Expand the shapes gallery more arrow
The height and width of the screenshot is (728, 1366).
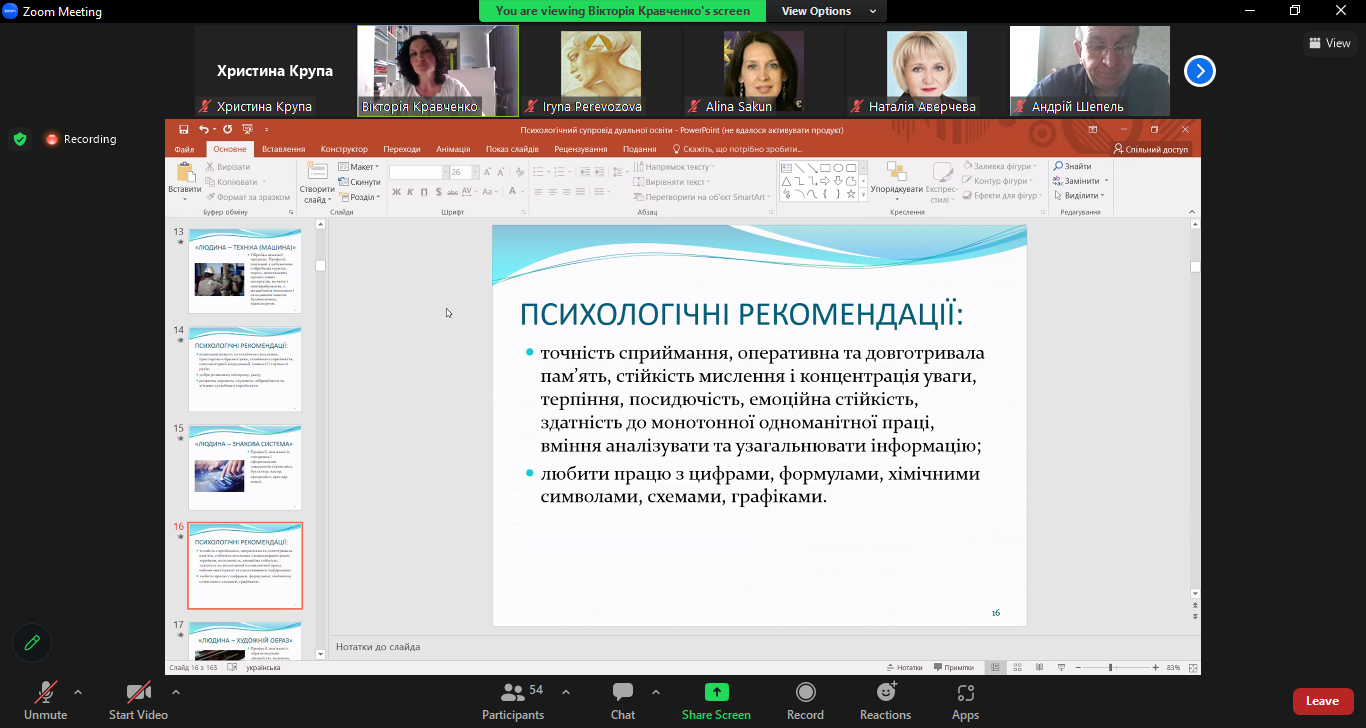[863, 196]
